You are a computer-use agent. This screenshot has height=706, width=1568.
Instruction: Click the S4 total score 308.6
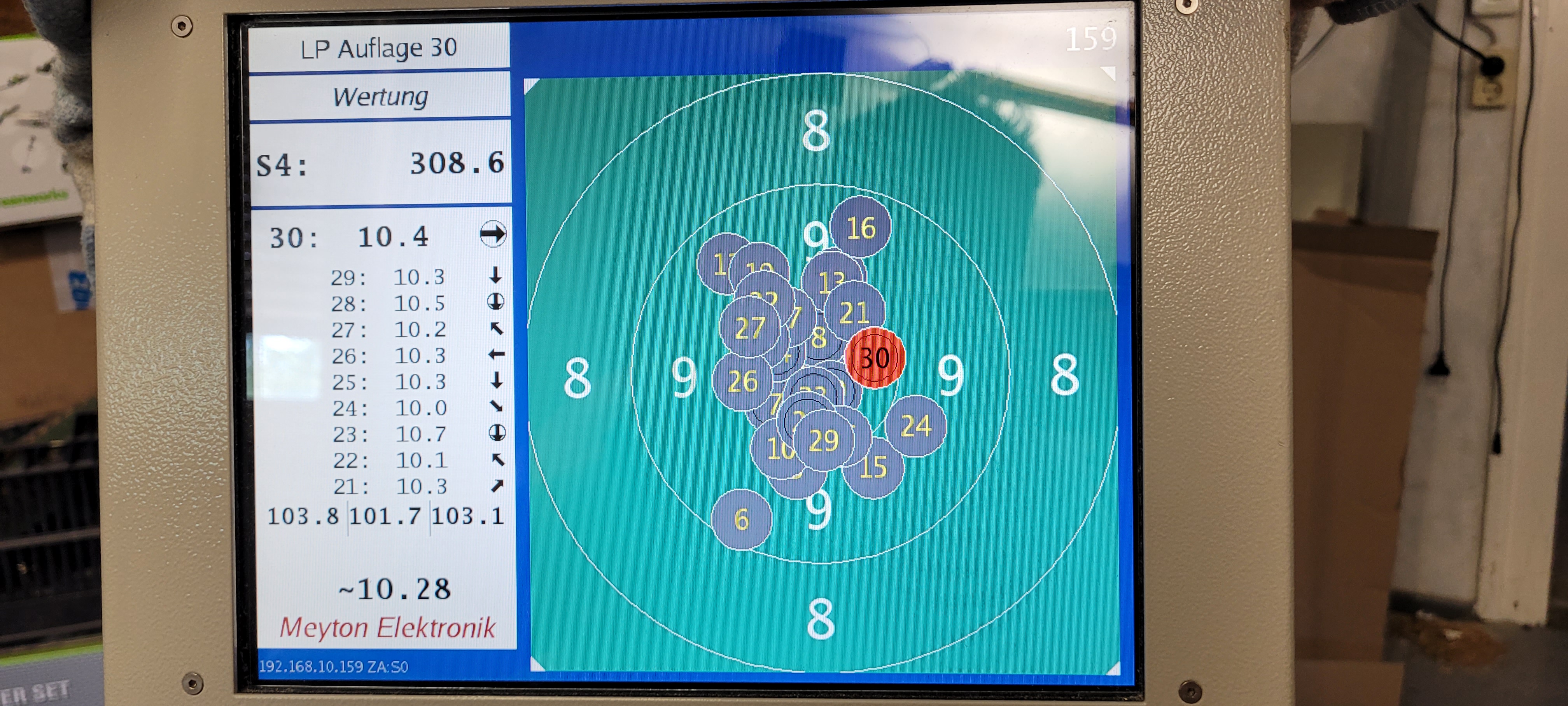(457, 163)
